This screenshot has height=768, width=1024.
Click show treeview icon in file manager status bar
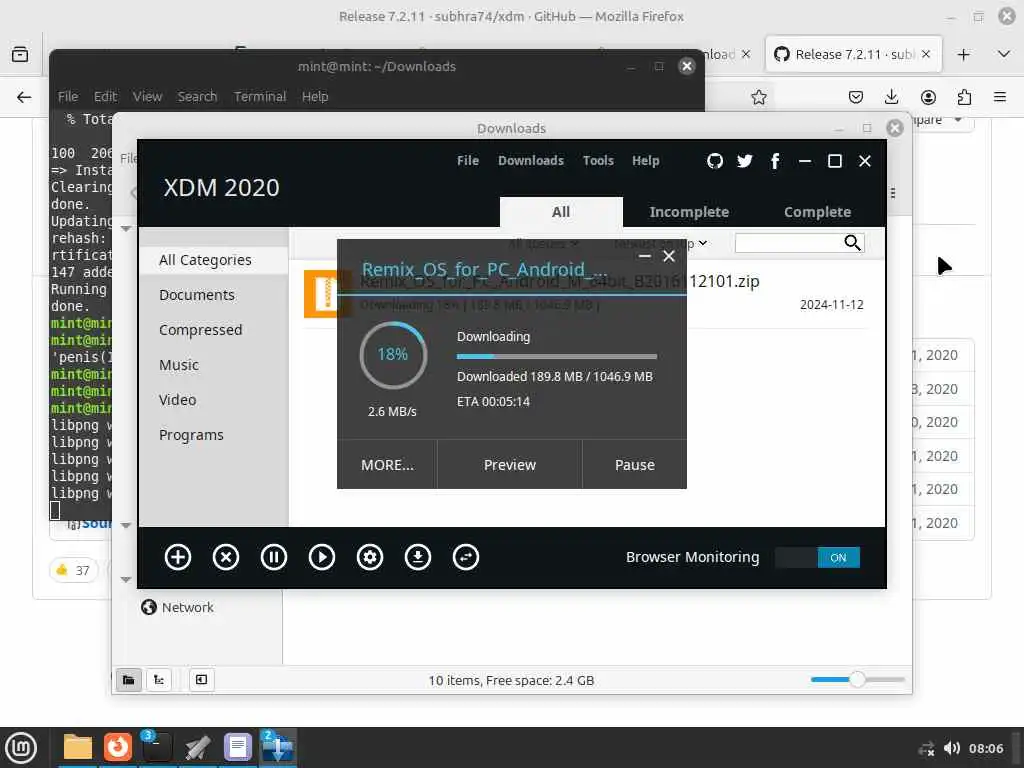pyautogui.click(x=159, y=680)
